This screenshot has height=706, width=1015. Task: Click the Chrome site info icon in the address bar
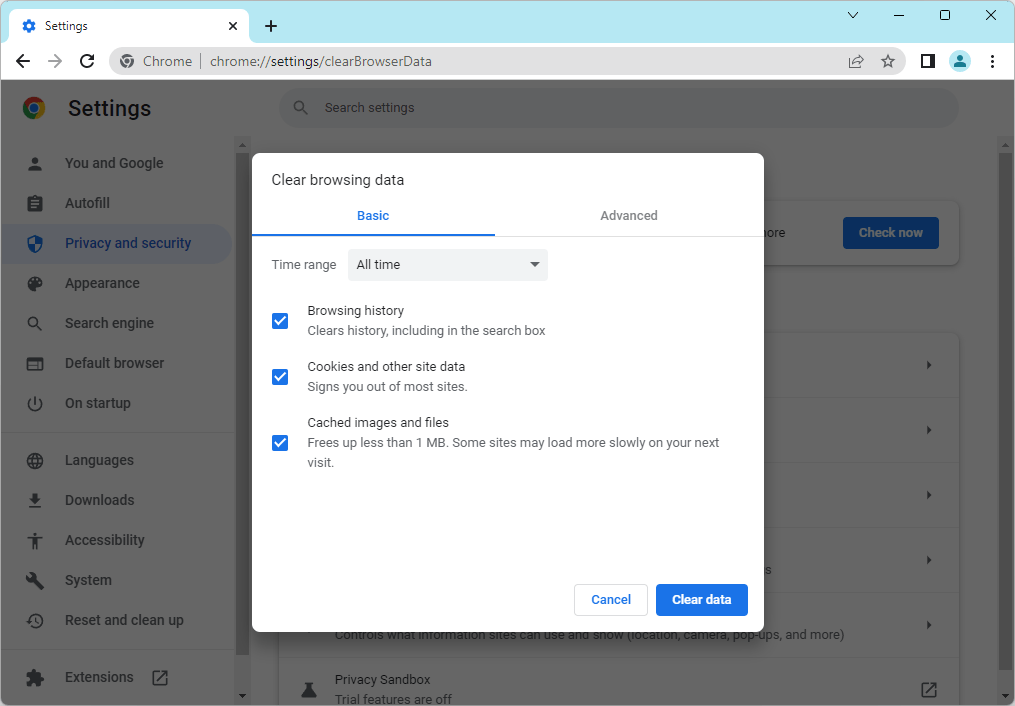[x=128, y=61]
